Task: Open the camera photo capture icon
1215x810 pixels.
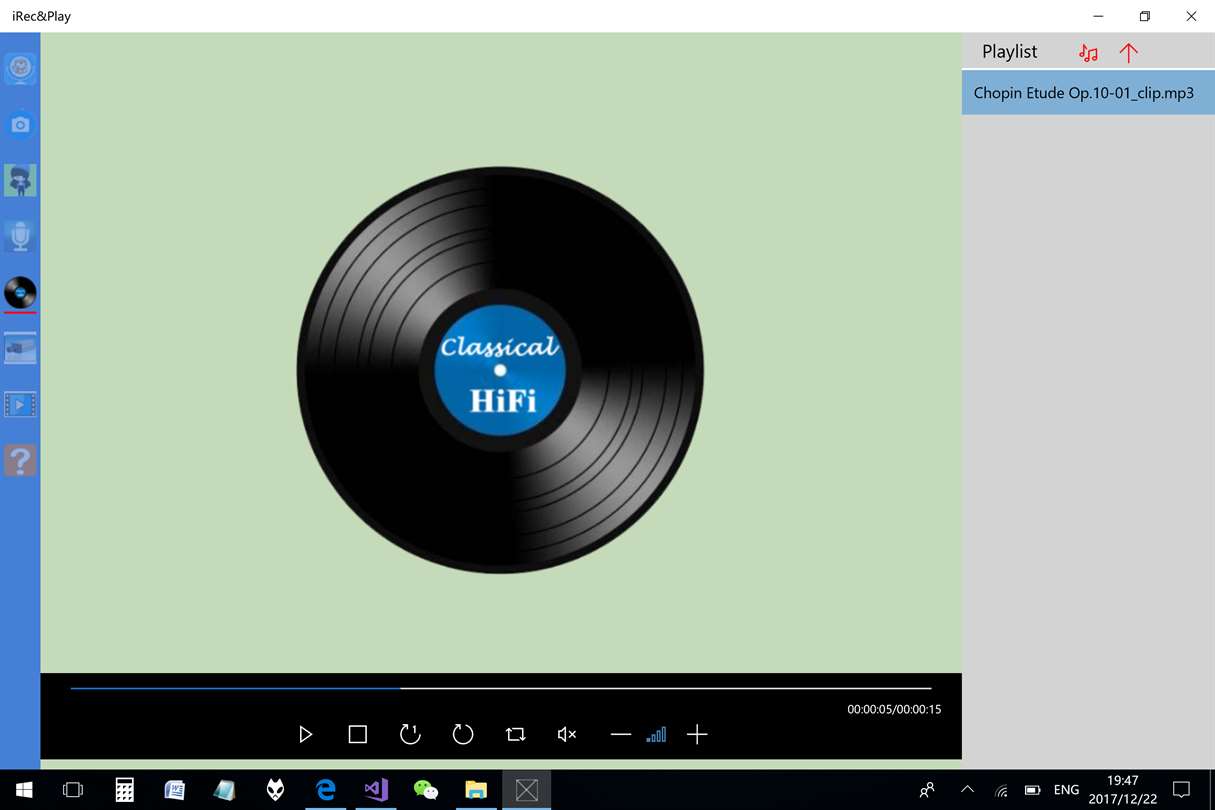Action: pyautogui.click(x=20, y=124)
